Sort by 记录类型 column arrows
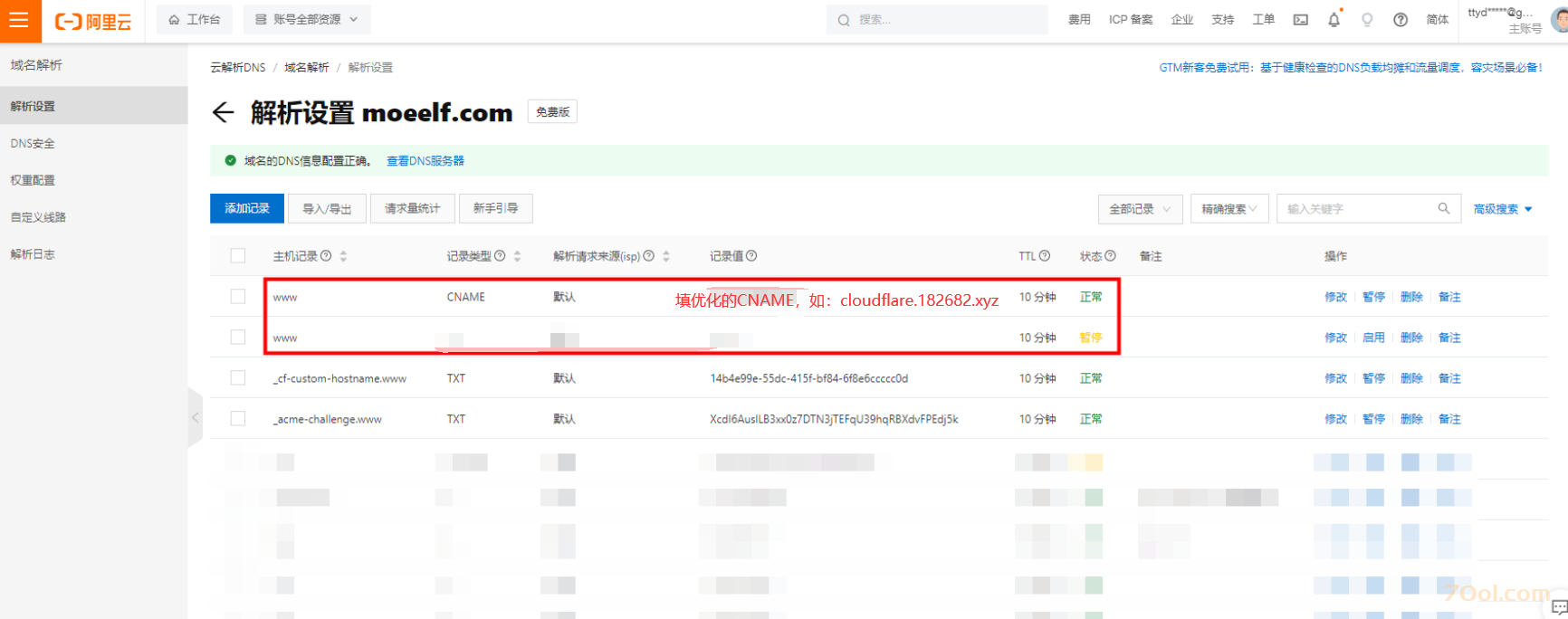 [x=517, y=256]
